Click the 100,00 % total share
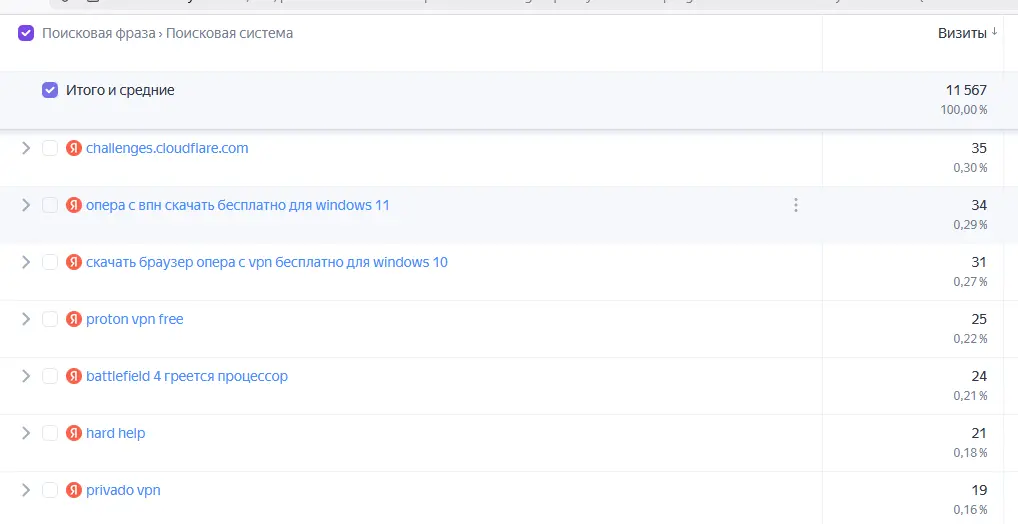The width and height of the screenshot is (1018, 524). (x=963, y=110)
